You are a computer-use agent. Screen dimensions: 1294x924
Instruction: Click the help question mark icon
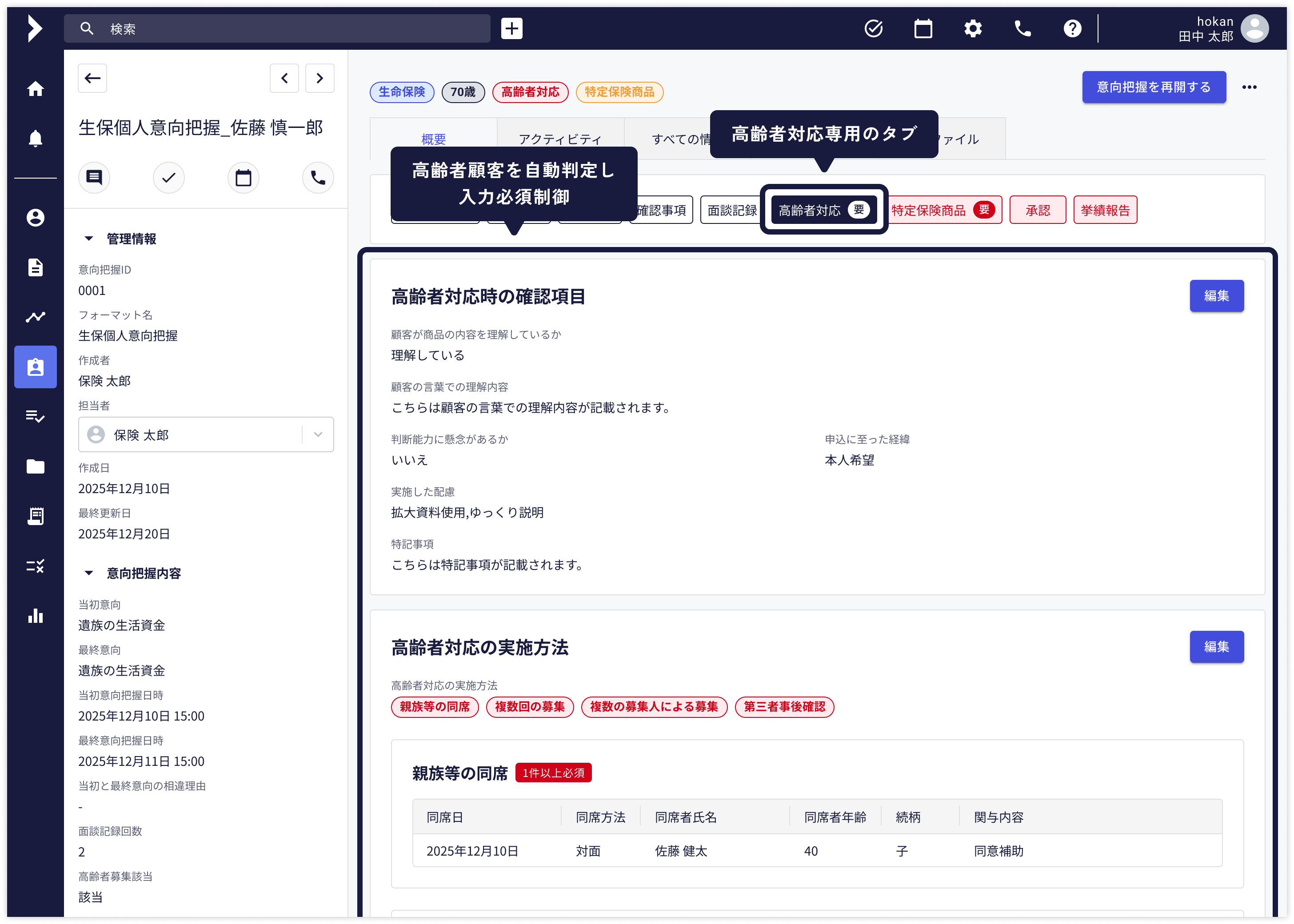(x=1072, y=28)
